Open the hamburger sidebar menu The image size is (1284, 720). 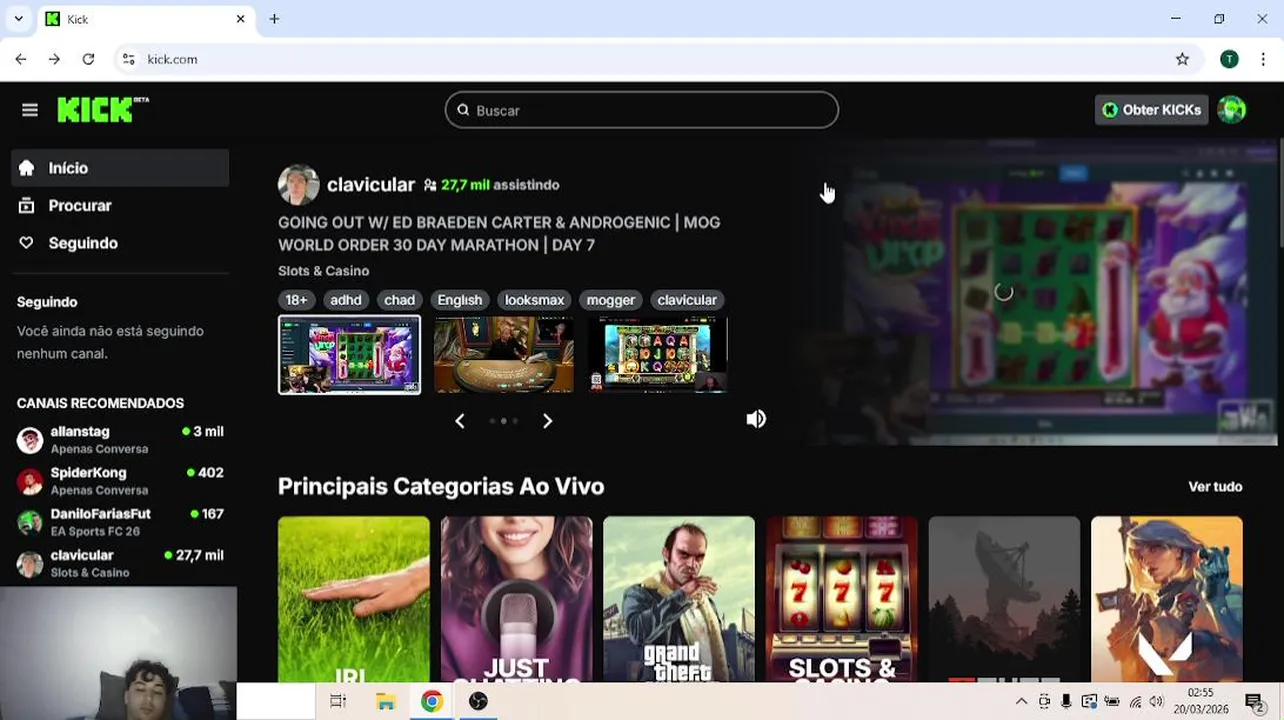[30, 110]
